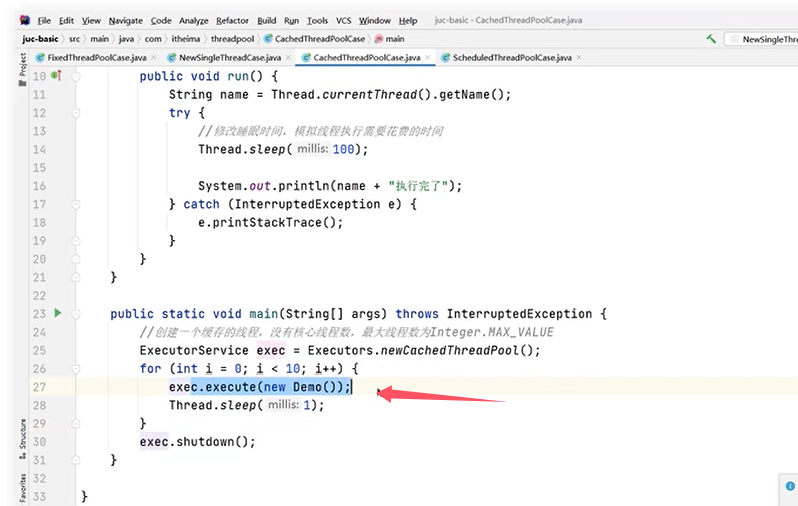The height and width of the screenshot is (506, 798).
Task: Click com in the breadcrumb bar
Action: click(x=153, y=39)
